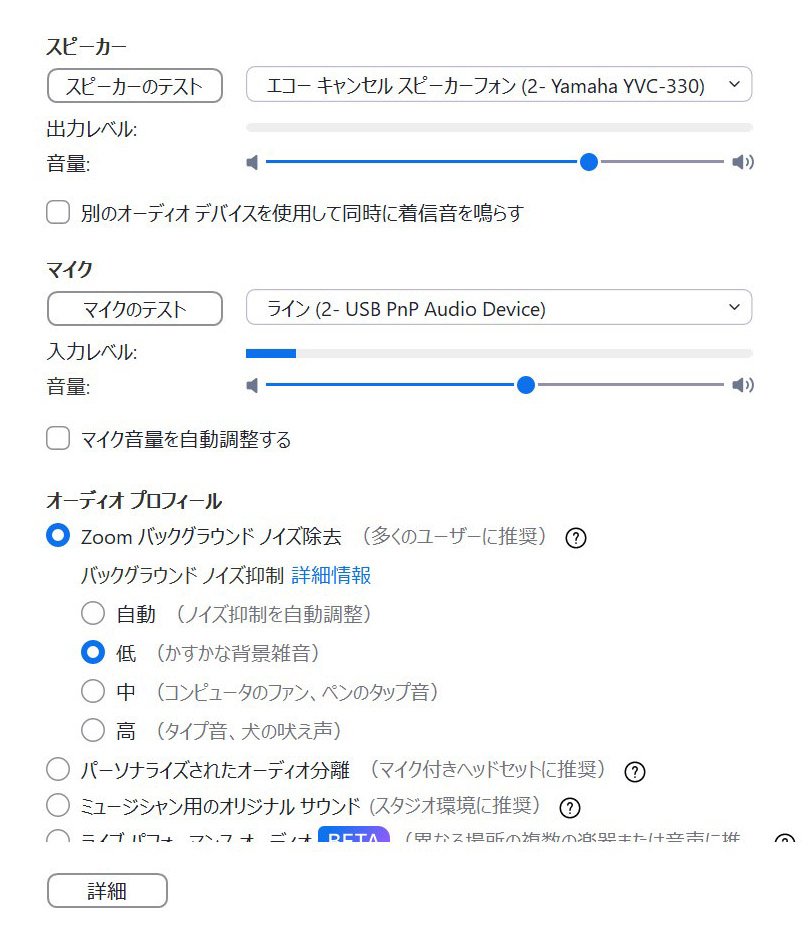Open help icon for musician original sound
Screen dimensions: 808x926
[570, 807]
